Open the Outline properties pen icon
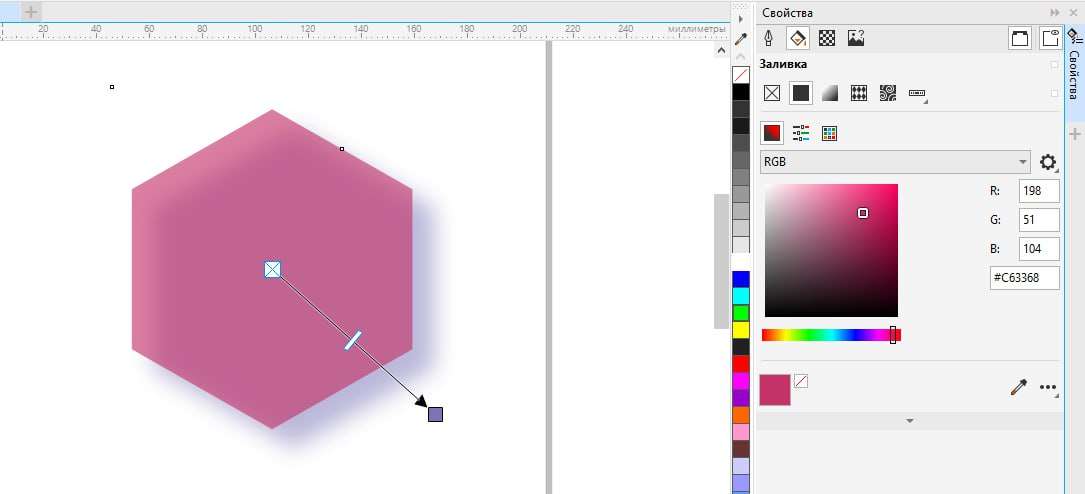 (x=769, y=37)
